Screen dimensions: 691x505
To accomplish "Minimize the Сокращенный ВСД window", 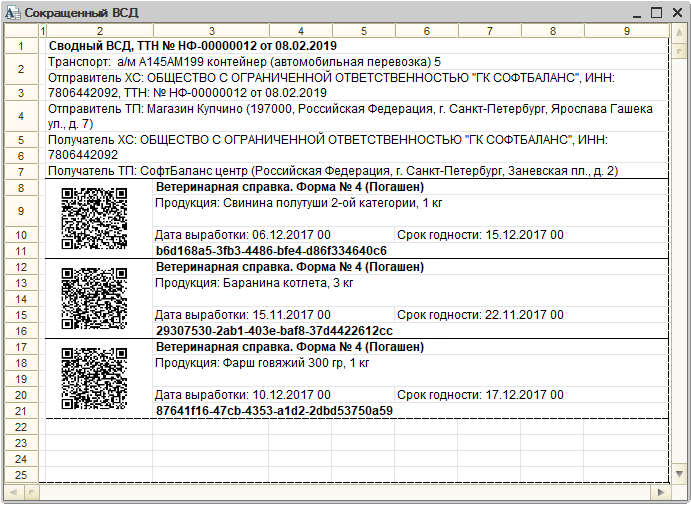I will coord(636,13).
